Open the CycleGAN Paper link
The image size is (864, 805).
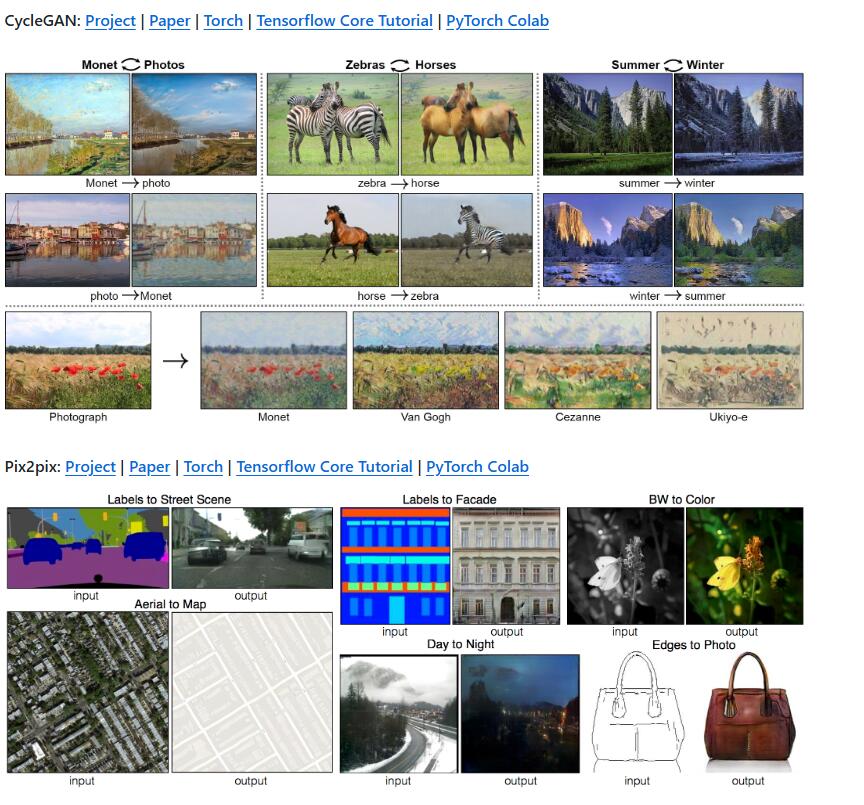pos(170,21)
